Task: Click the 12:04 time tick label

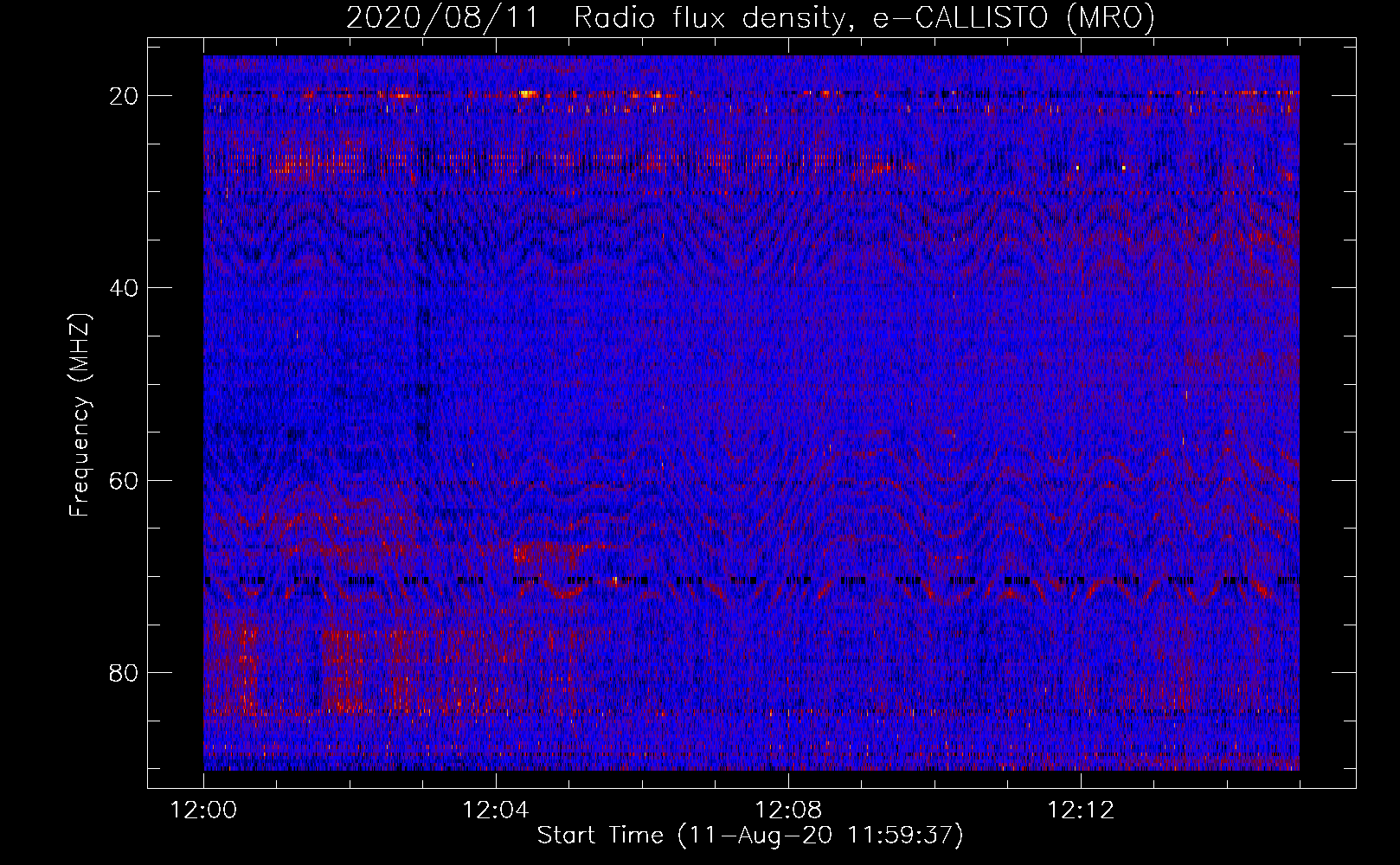Action: (496, 811)
